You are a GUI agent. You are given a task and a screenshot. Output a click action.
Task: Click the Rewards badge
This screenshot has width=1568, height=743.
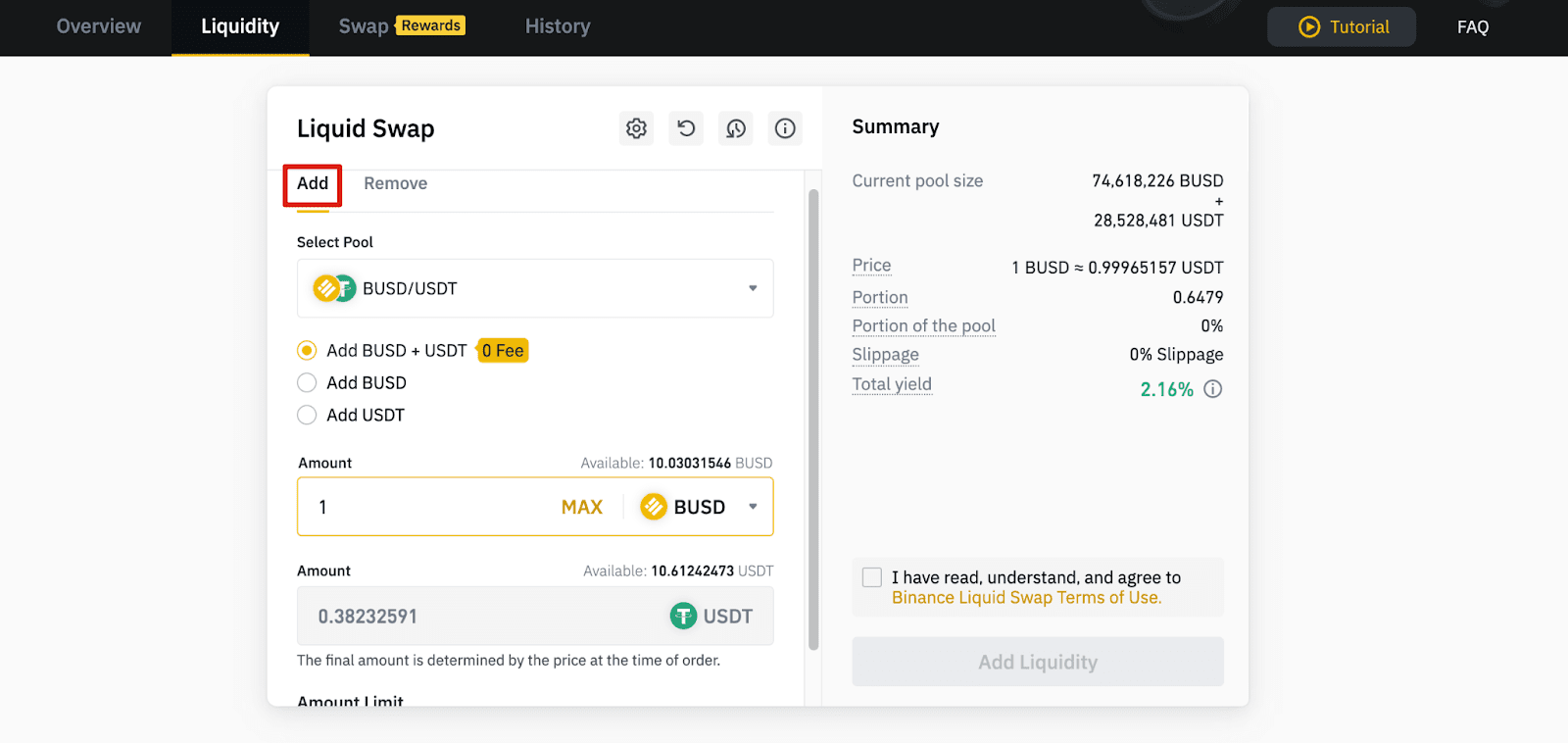click(x=430, y=25)
